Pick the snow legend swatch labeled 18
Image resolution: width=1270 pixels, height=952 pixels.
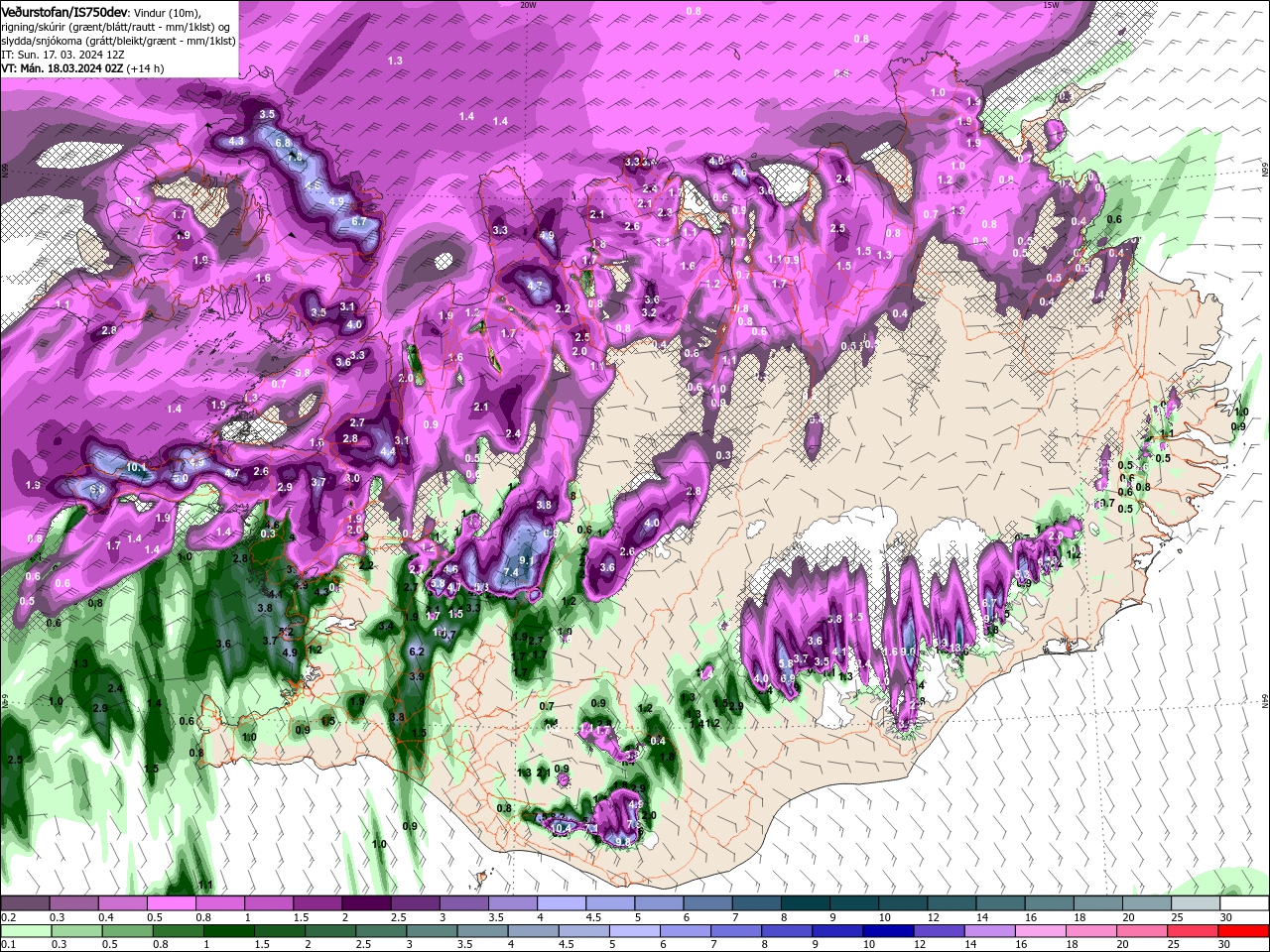point(1098,903)
